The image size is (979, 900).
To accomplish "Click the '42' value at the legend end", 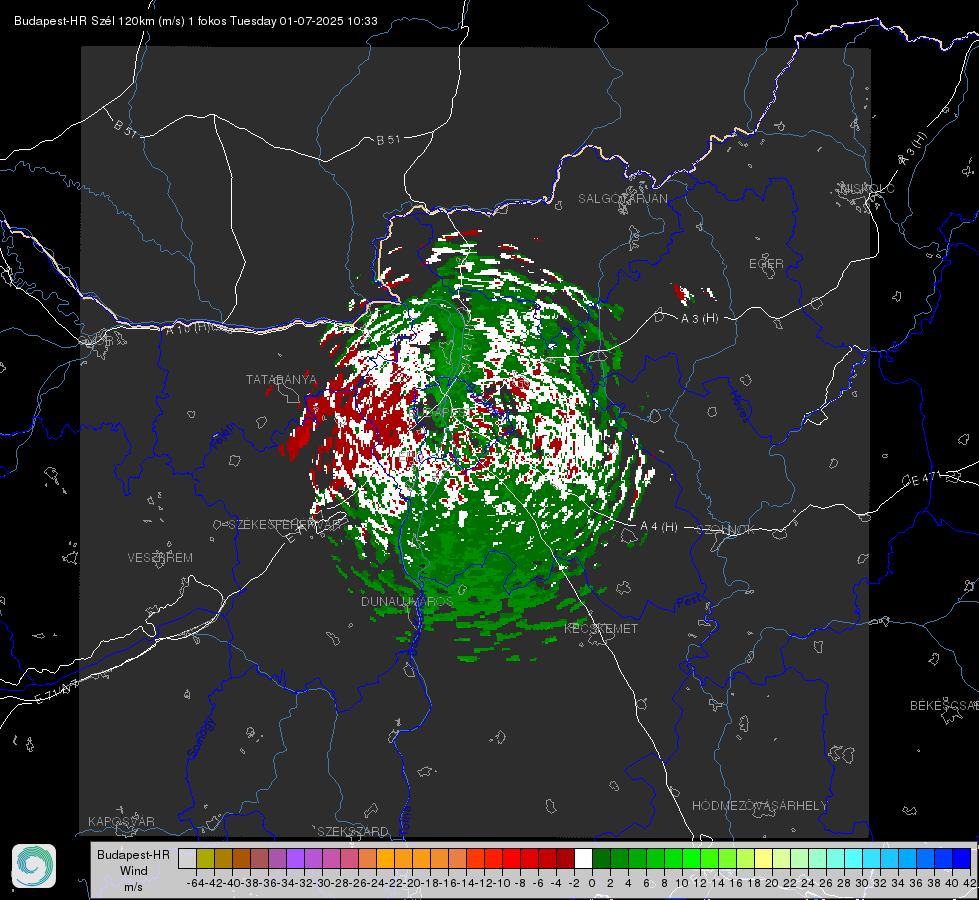I will pyautogui.click(x=969, y=883).
